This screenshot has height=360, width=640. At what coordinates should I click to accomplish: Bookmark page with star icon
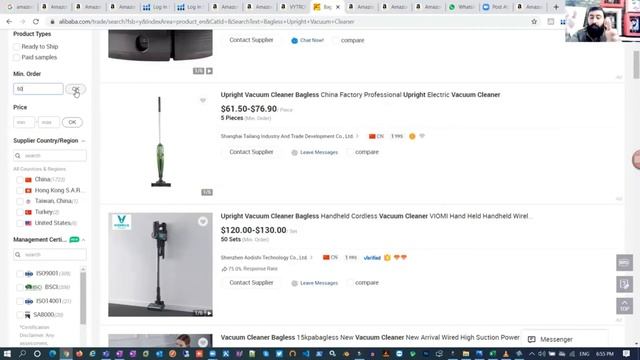[534, 22]
